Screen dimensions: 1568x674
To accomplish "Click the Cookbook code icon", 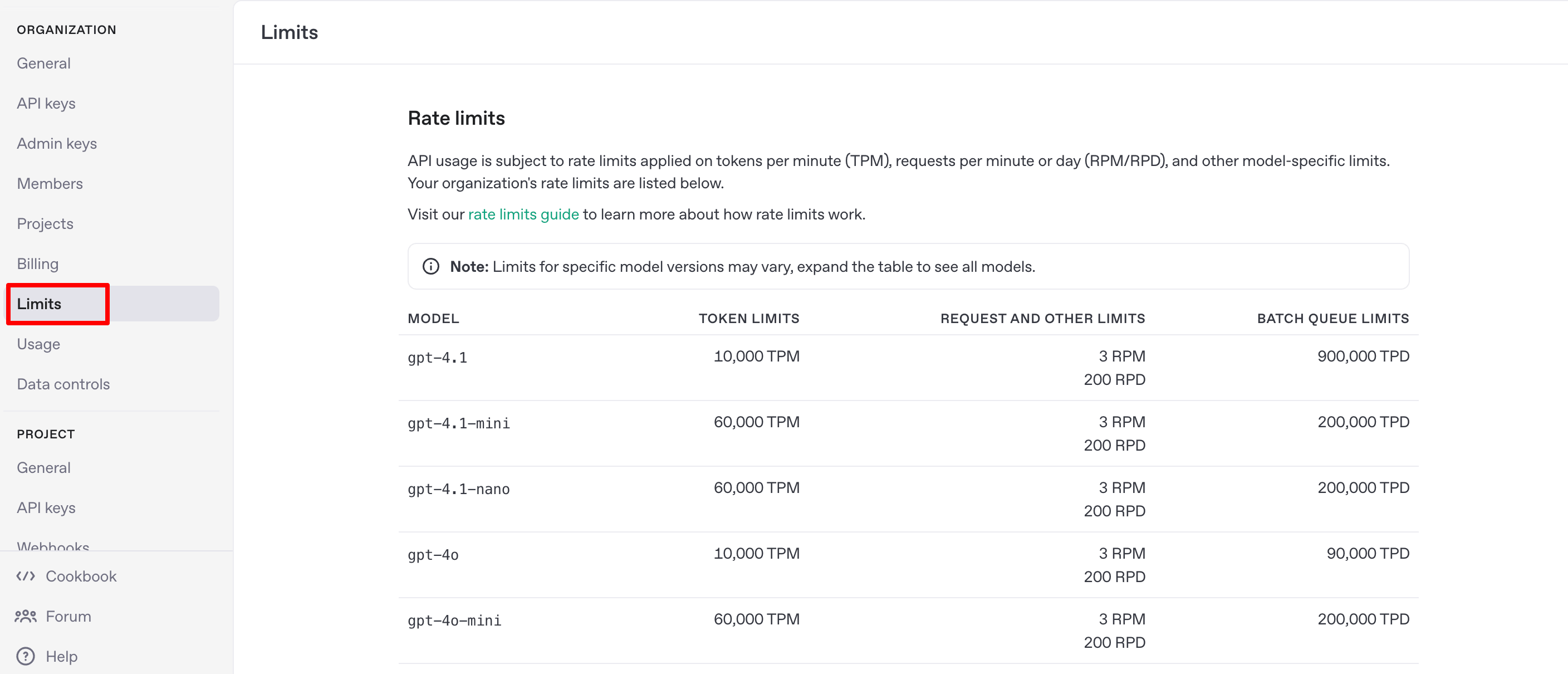I will point(26,576).
